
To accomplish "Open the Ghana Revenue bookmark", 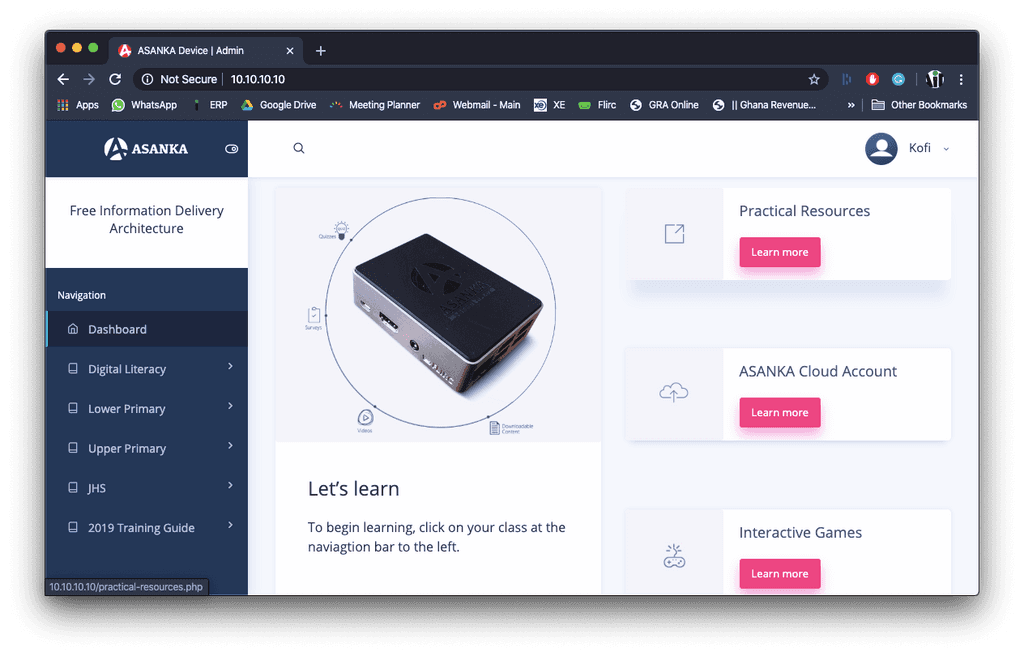I will [764, 105].
